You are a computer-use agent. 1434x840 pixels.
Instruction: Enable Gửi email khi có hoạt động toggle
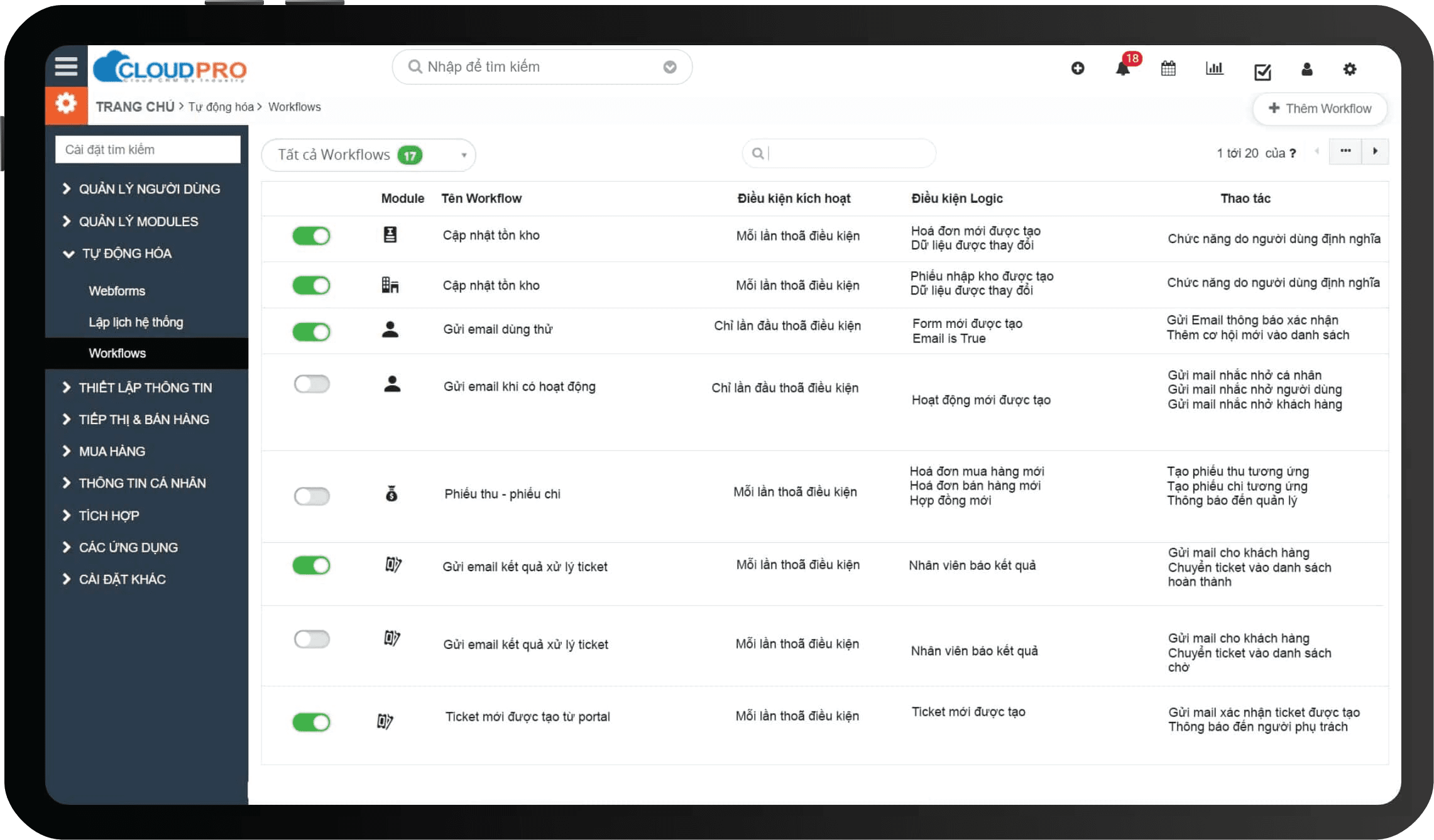coord(311,384)
